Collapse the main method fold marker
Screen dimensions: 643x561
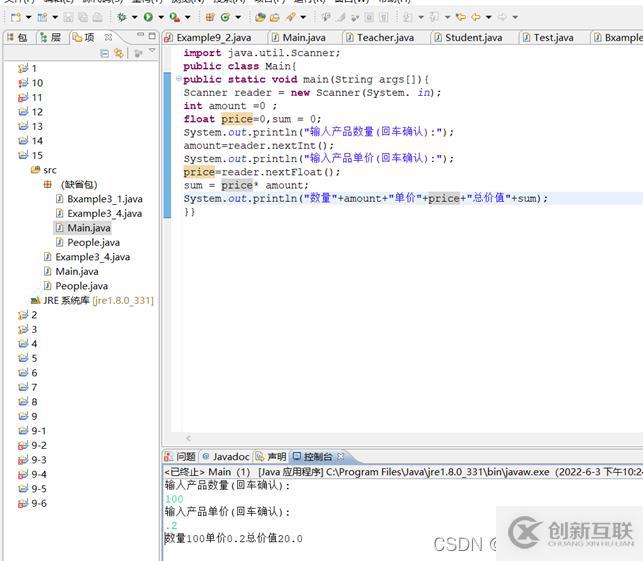click(x=179, y=79)
